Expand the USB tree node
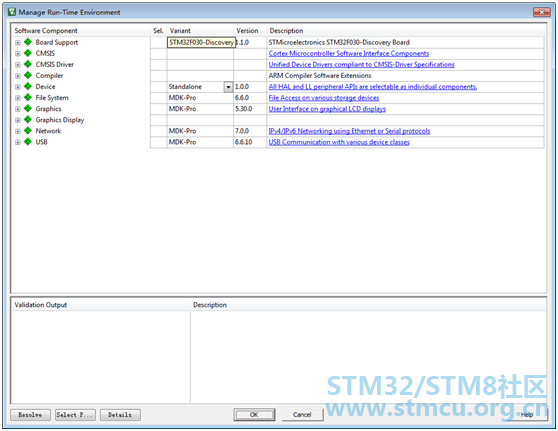558x431 pixels. [17, 142]
